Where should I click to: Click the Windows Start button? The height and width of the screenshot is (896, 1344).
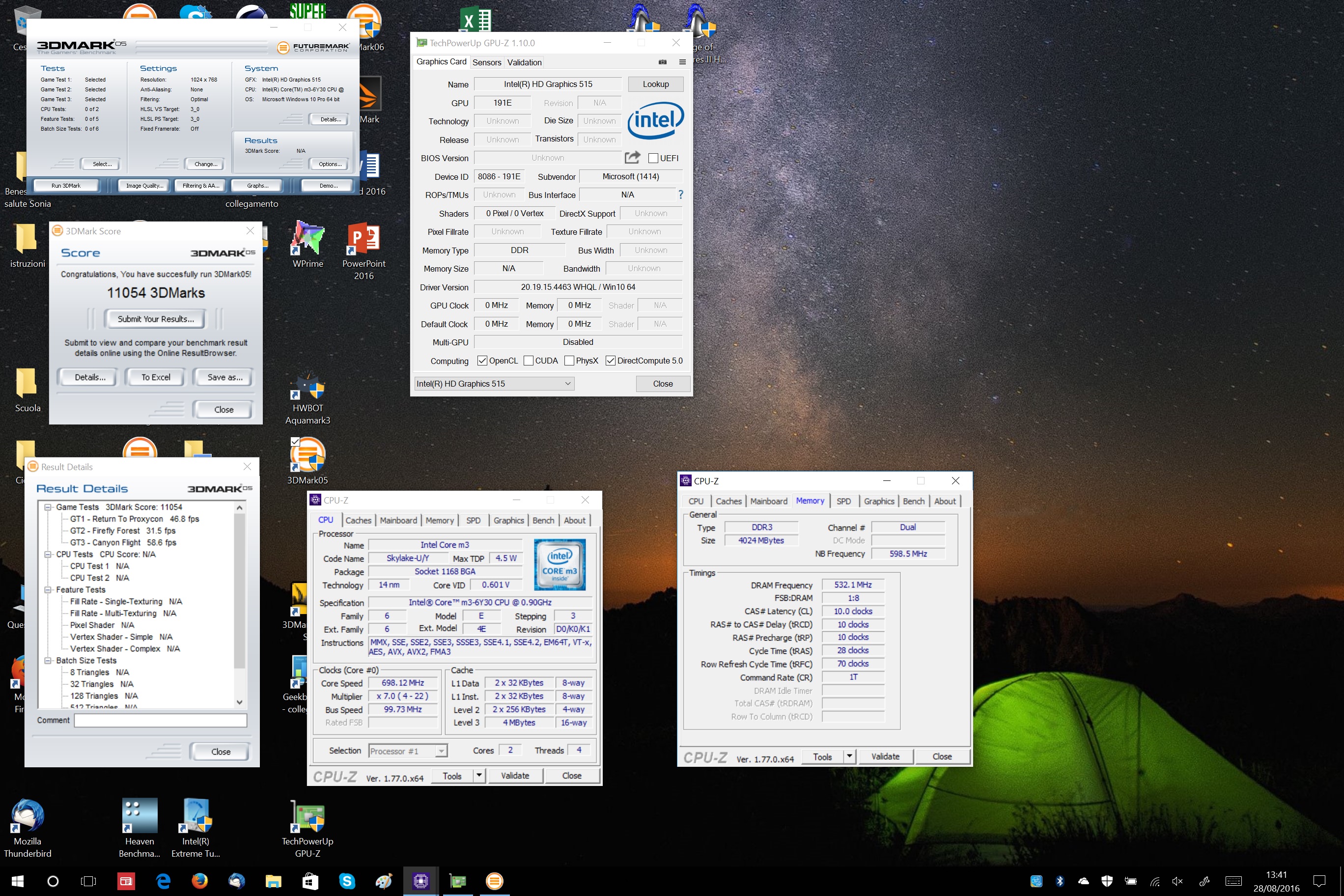point(18,881)
